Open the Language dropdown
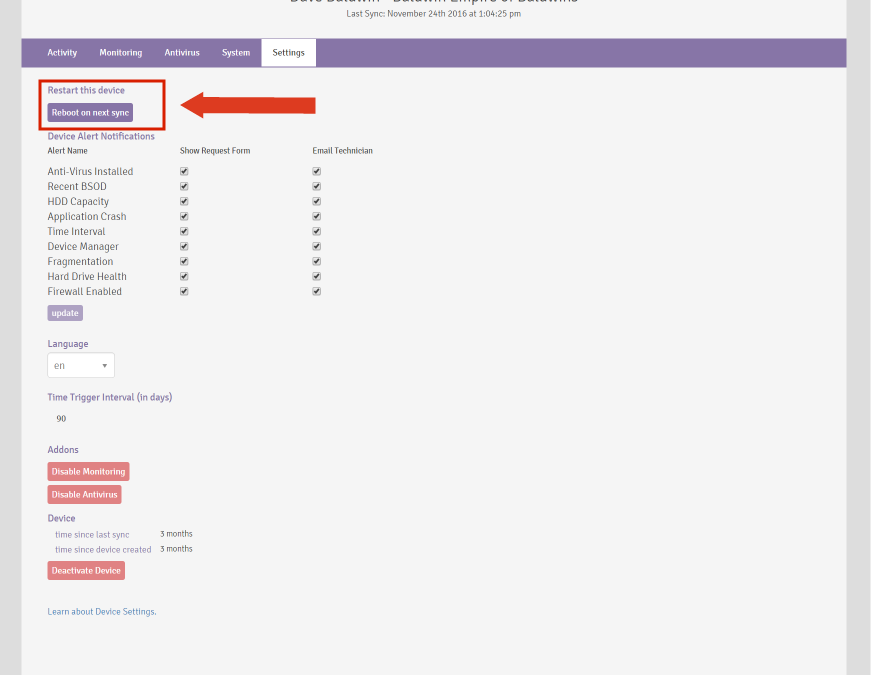Image resolution: width=871 pixels, height=675 pixels. [81, 366]
